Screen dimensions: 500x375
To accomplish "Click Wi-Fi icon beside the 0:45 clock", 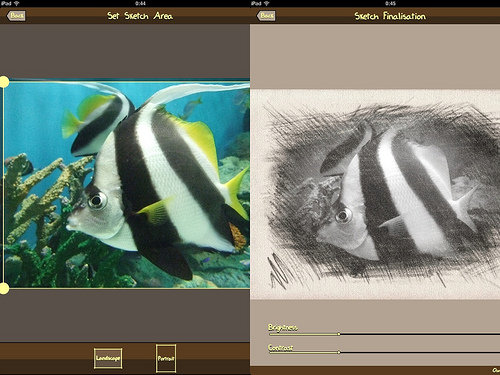I will click(266, 3).
